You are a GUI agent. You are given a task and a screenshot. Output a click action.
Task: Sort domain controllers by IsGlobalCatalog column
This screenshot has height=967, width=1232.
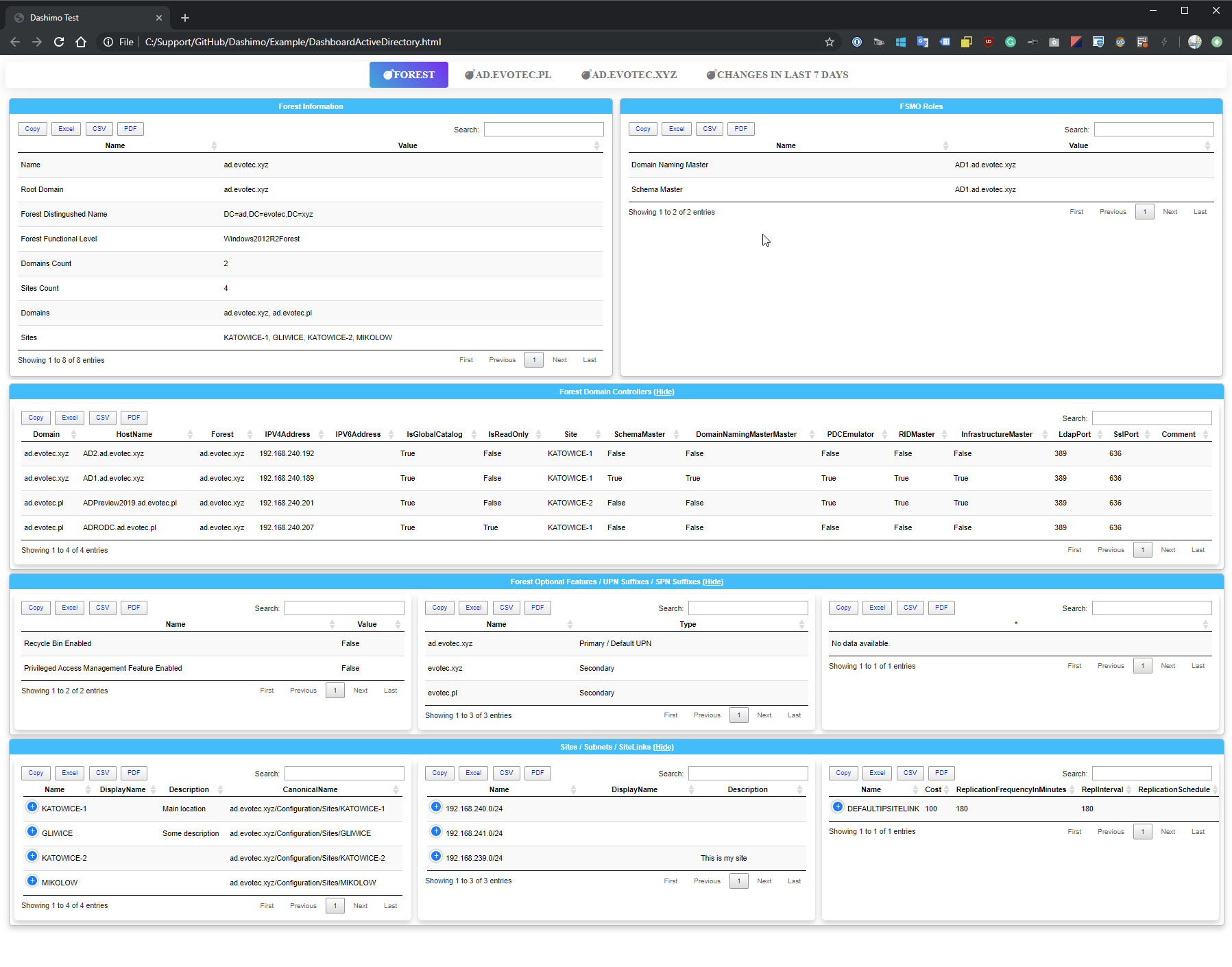[435, 435]
